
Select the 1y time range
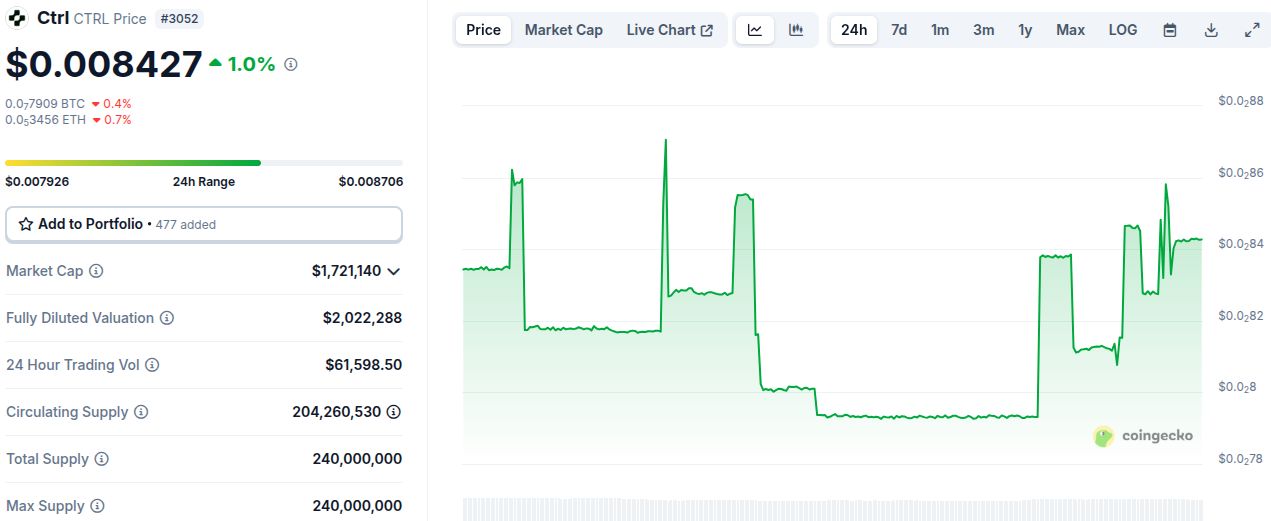pos(1025,30)
